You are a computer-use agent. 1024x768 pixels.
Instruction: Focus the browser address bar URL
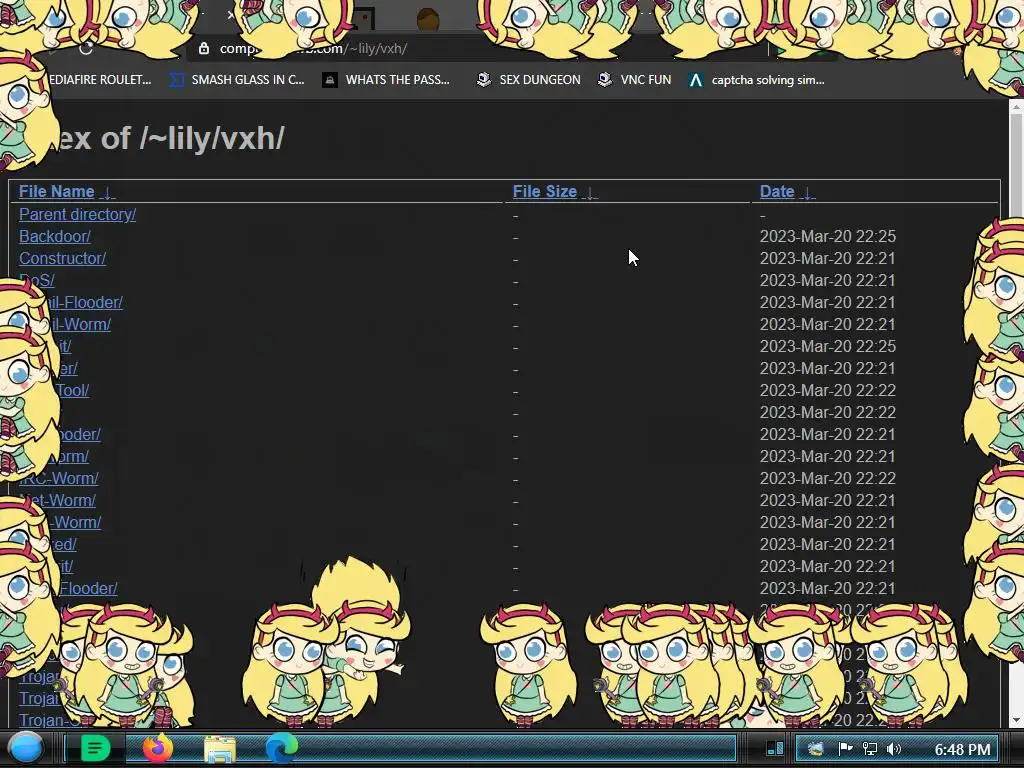click(x=313, y=48)
